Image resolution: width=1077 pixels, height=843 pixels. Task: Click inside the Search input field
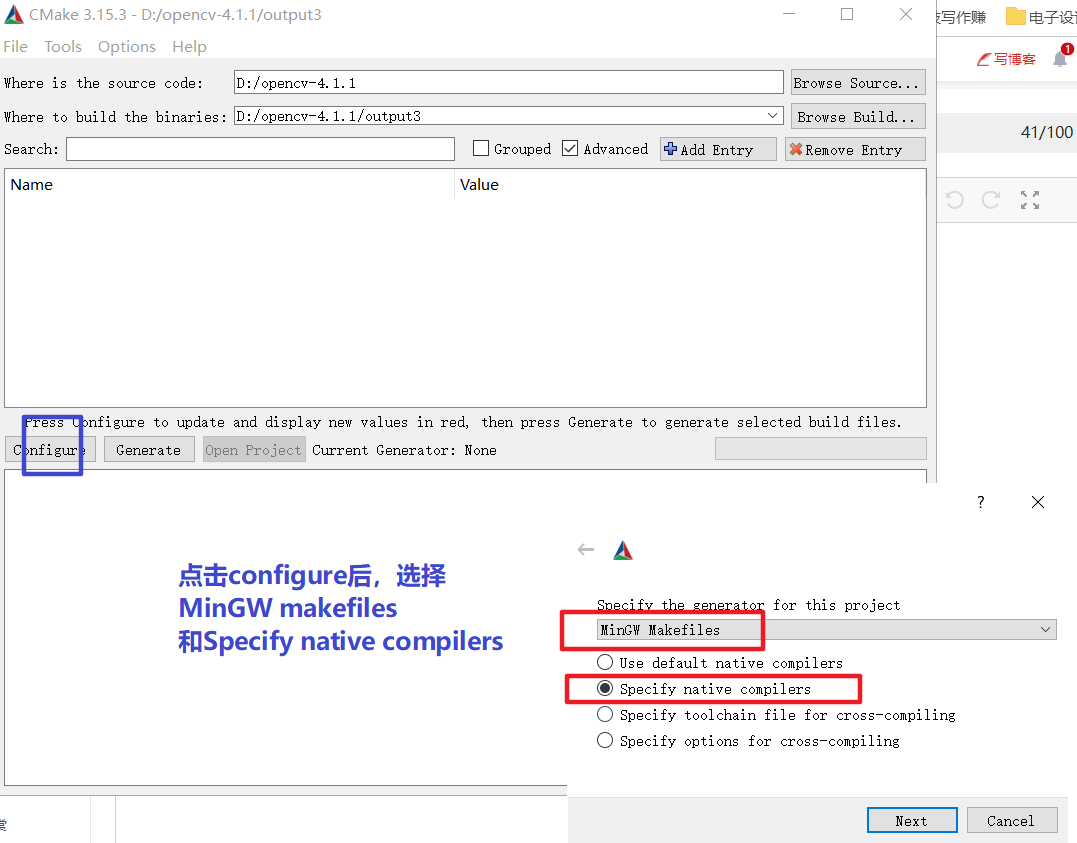coord(260,148)
